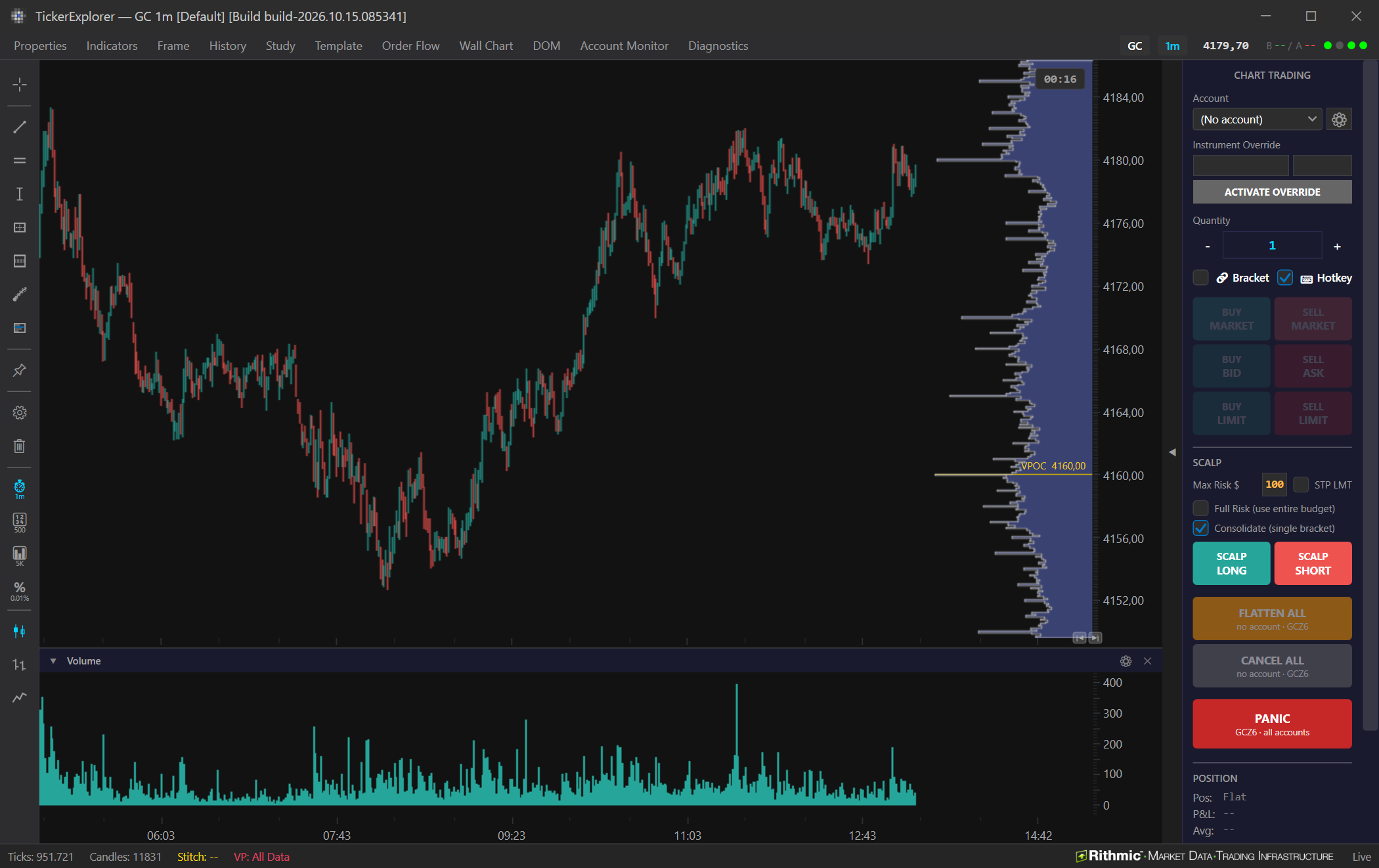1379x868 pixels.
Task: Open left toolbar settings gear
Action: click(x=20, y=412)
